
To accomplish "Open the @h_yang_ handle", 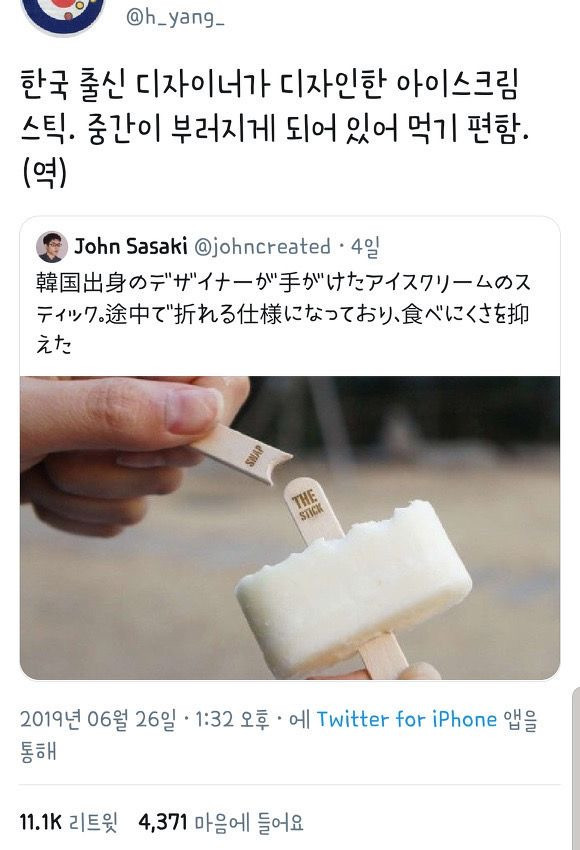I will (175, 18).
